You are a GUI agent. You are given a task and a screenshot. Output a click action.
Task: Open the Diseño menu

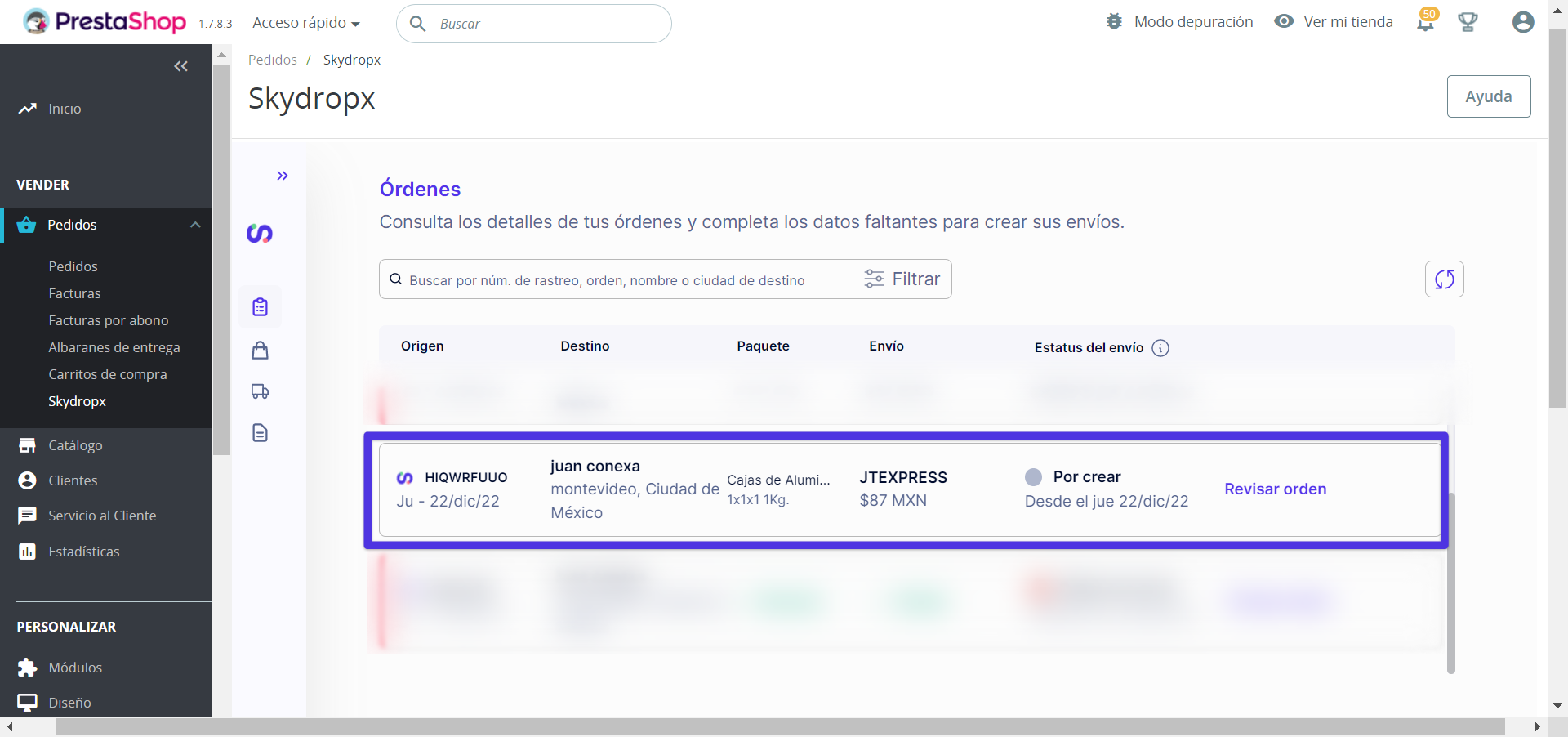(x=69, y=703)
